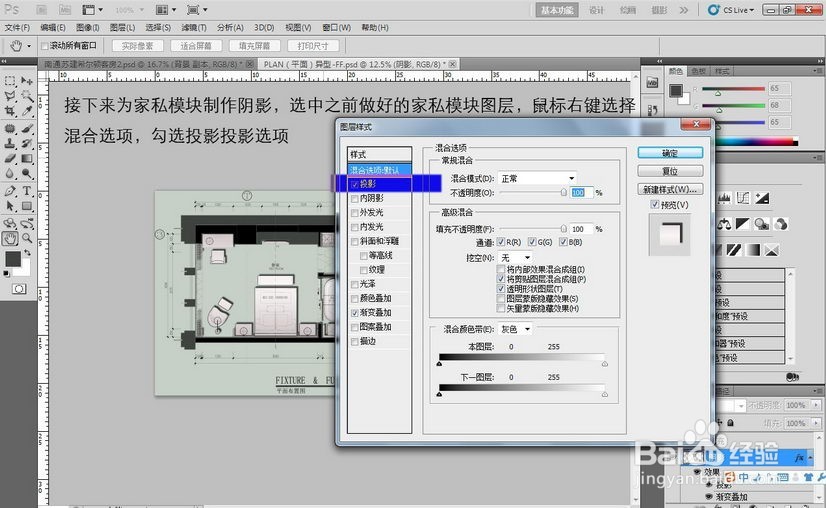Open the 混合颜色带 灰色 dropdown
This screenshot has width=826, height=508.
pyautogui.click(x=515, y=329)
